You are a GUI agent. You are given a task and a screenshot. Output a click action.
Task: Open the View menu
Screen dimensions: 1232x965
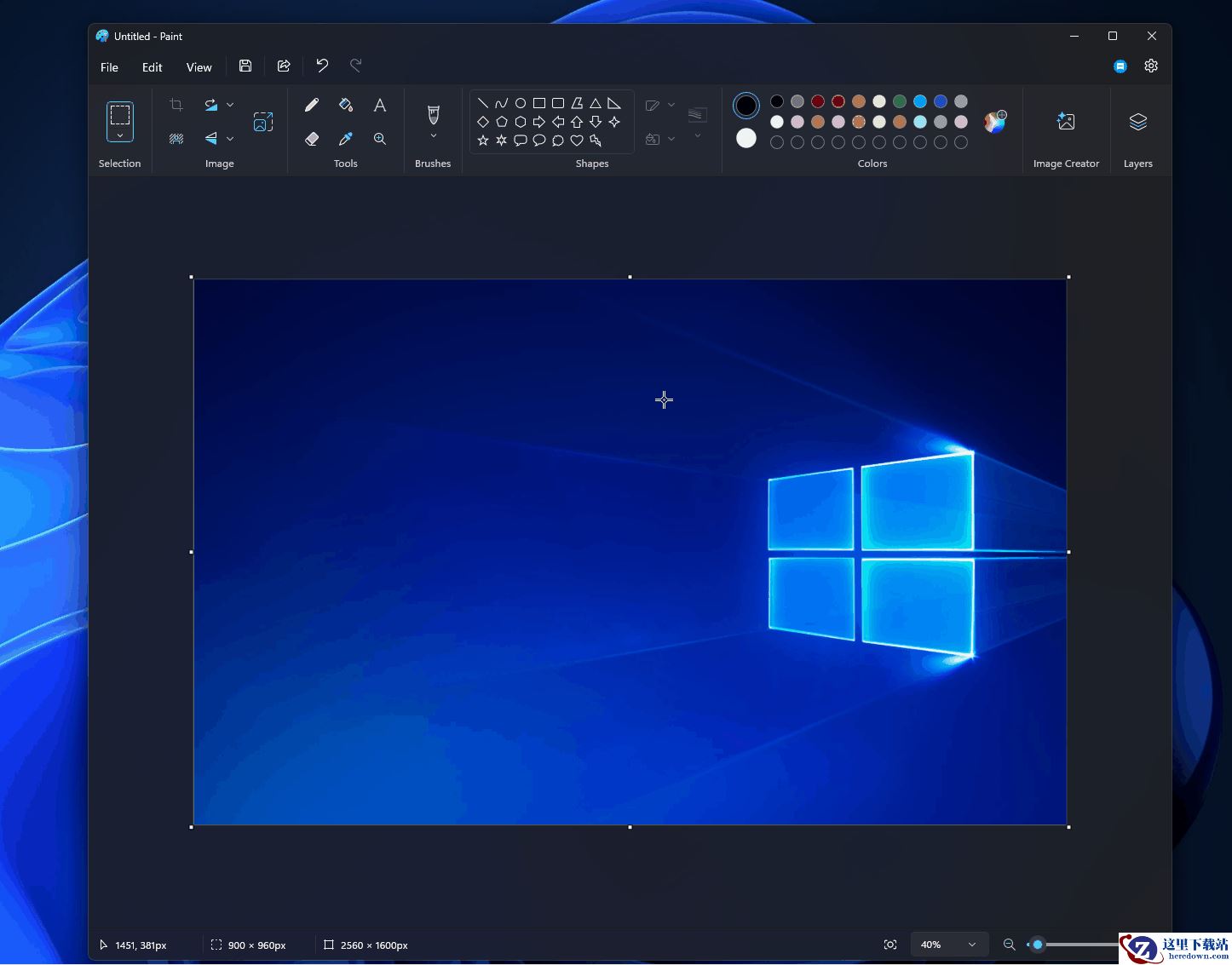pyautogui.click(x=199, y=67)
